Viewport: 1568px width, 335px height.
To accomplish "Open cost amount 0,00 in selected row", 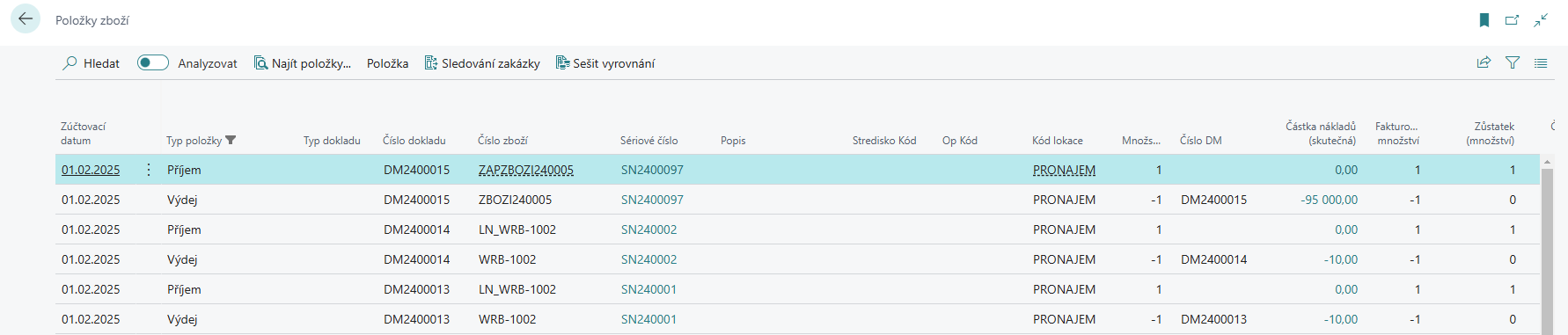I will 1346,170.
